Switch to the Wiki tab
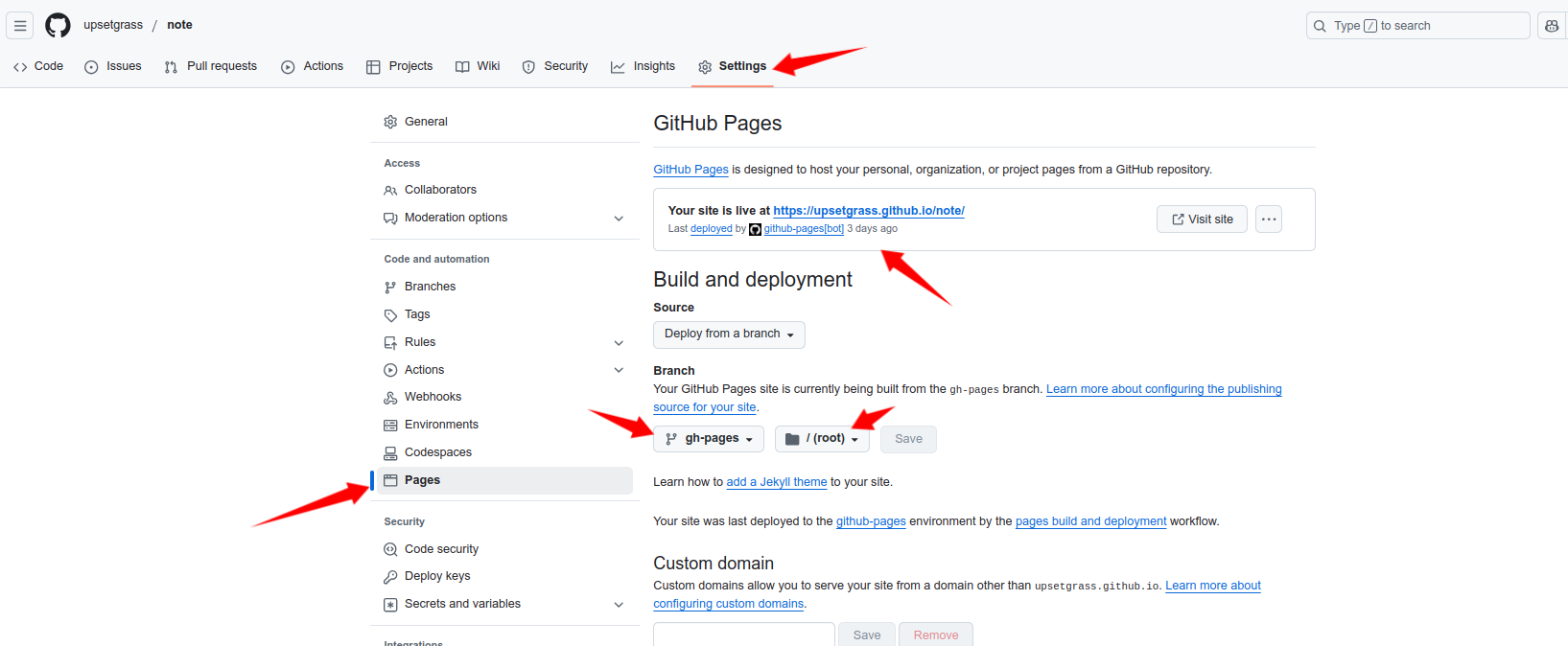The height and width of the screenshot is (646, 1568). pyautogui.click(x=478, y=66)
